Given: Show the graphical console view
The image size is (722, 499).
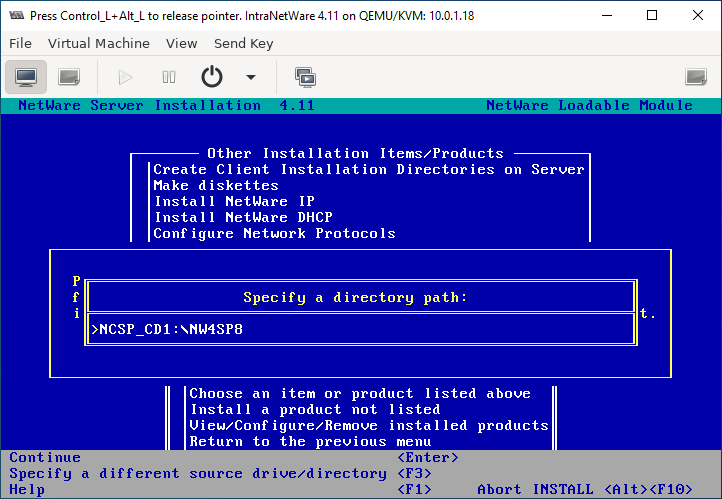Looking at the screenshot, I should (26, 77).
